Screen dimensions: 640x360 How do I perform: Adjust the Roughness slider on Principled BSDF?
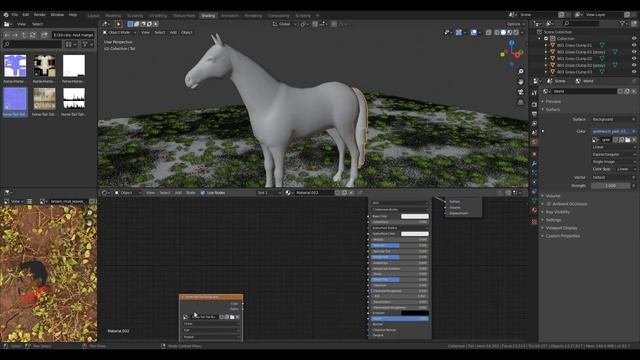coord(399,257)
